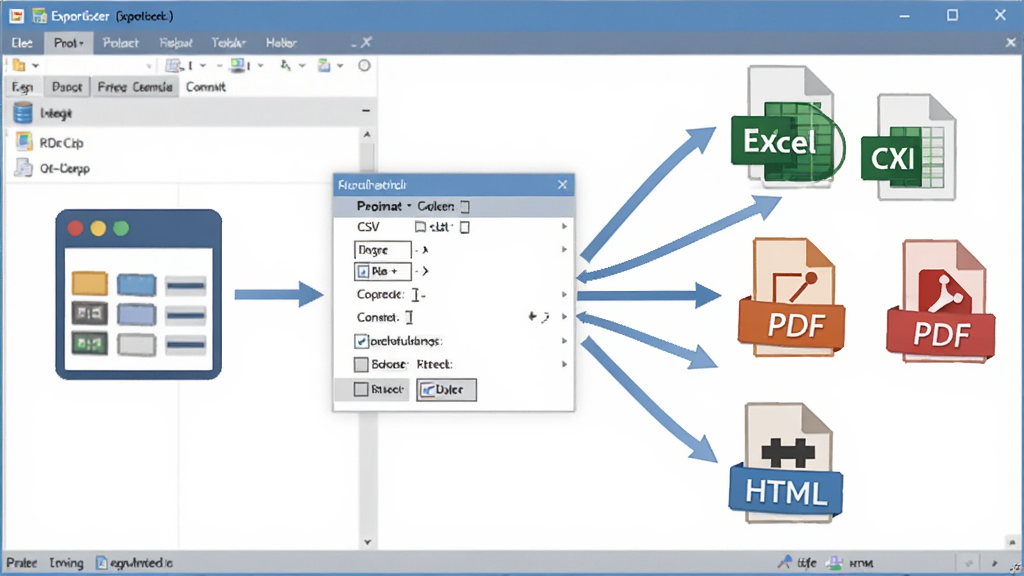The image size is (1024, 576).
Task: Click the round circle icon in the toolbar
Action: 364,65
